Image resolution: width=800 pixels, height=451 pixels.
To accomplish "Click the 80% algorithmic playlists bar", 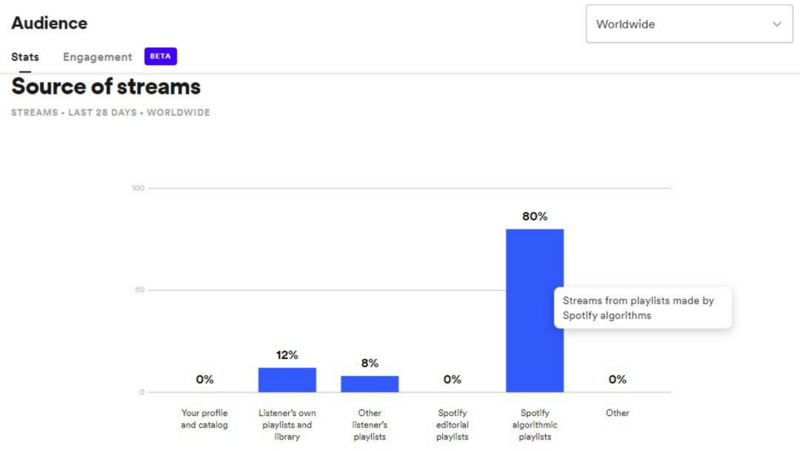I will tap(535, 310).
